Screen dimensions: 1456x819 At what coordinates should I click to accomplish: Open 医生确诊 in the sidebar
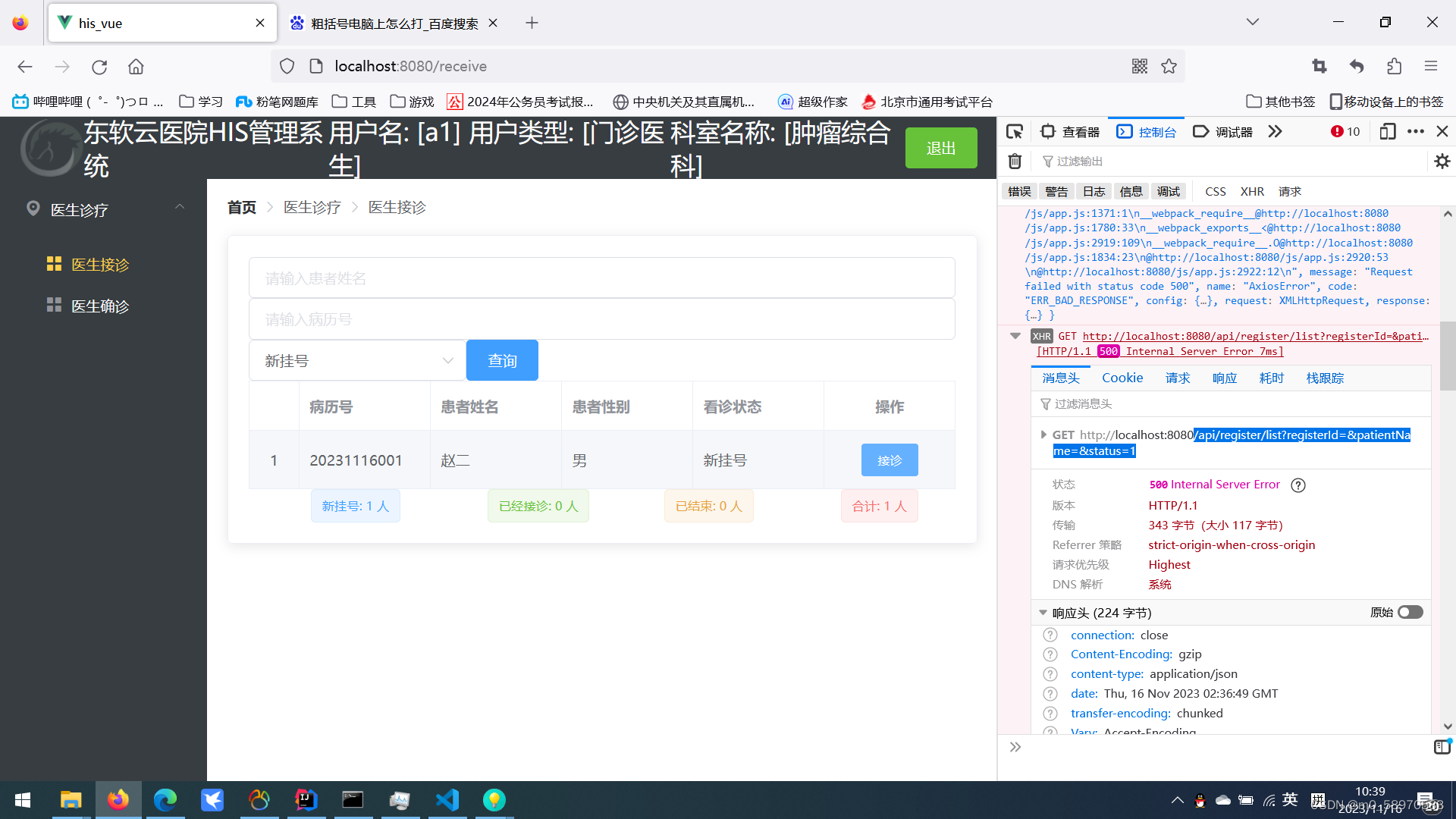100,306
